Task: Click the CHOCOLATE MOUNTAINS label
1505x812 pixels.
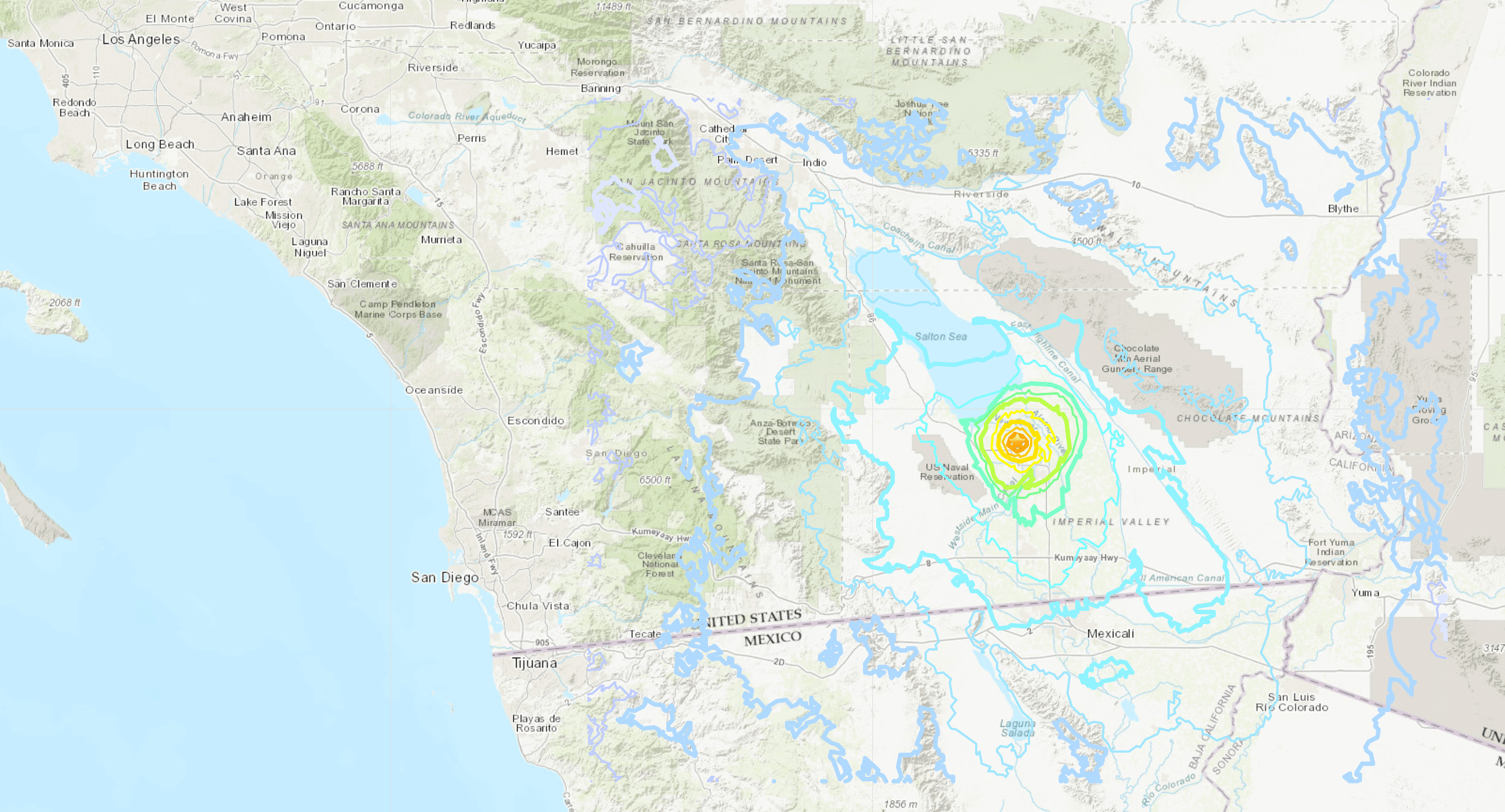Action: tap(1248, 419)
